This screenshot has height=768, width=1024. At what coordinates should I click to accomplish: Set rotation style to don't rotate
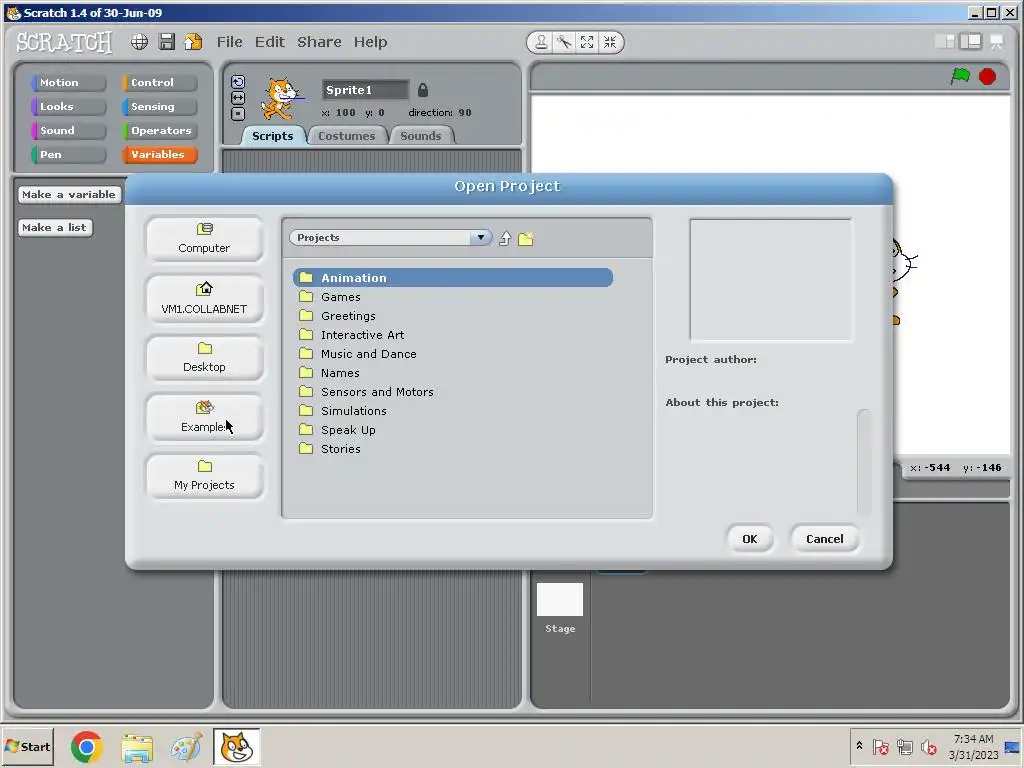(238, 114)
